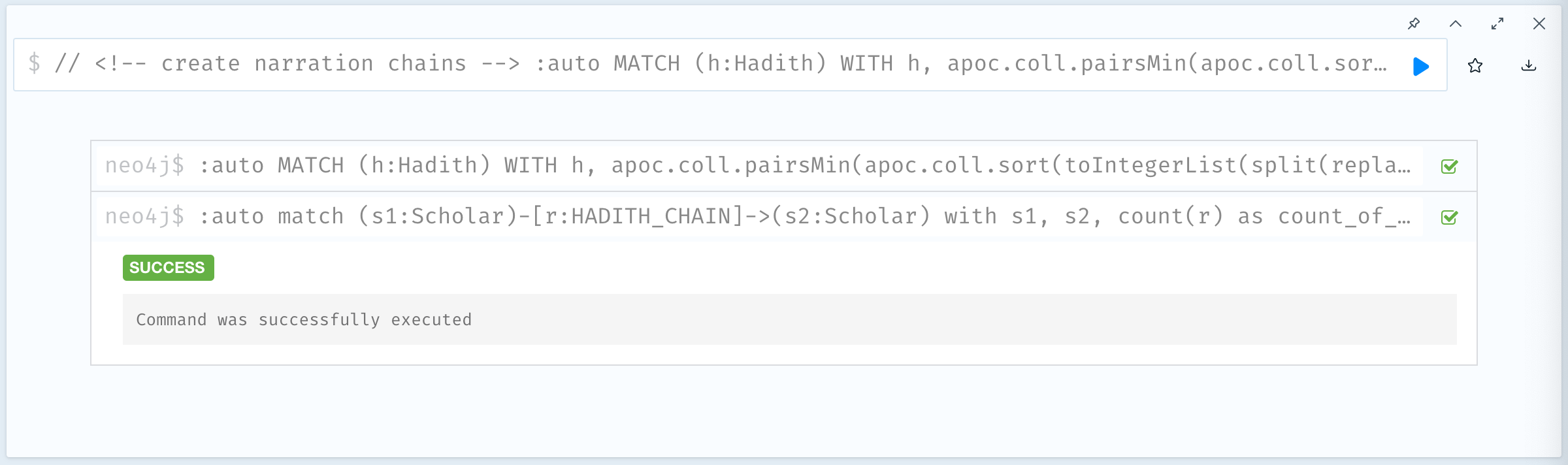The width and height of the screenshot is (1568, 465).
Task: Collapse the frame with the up chevron
Action: (x=1456, y=24)
